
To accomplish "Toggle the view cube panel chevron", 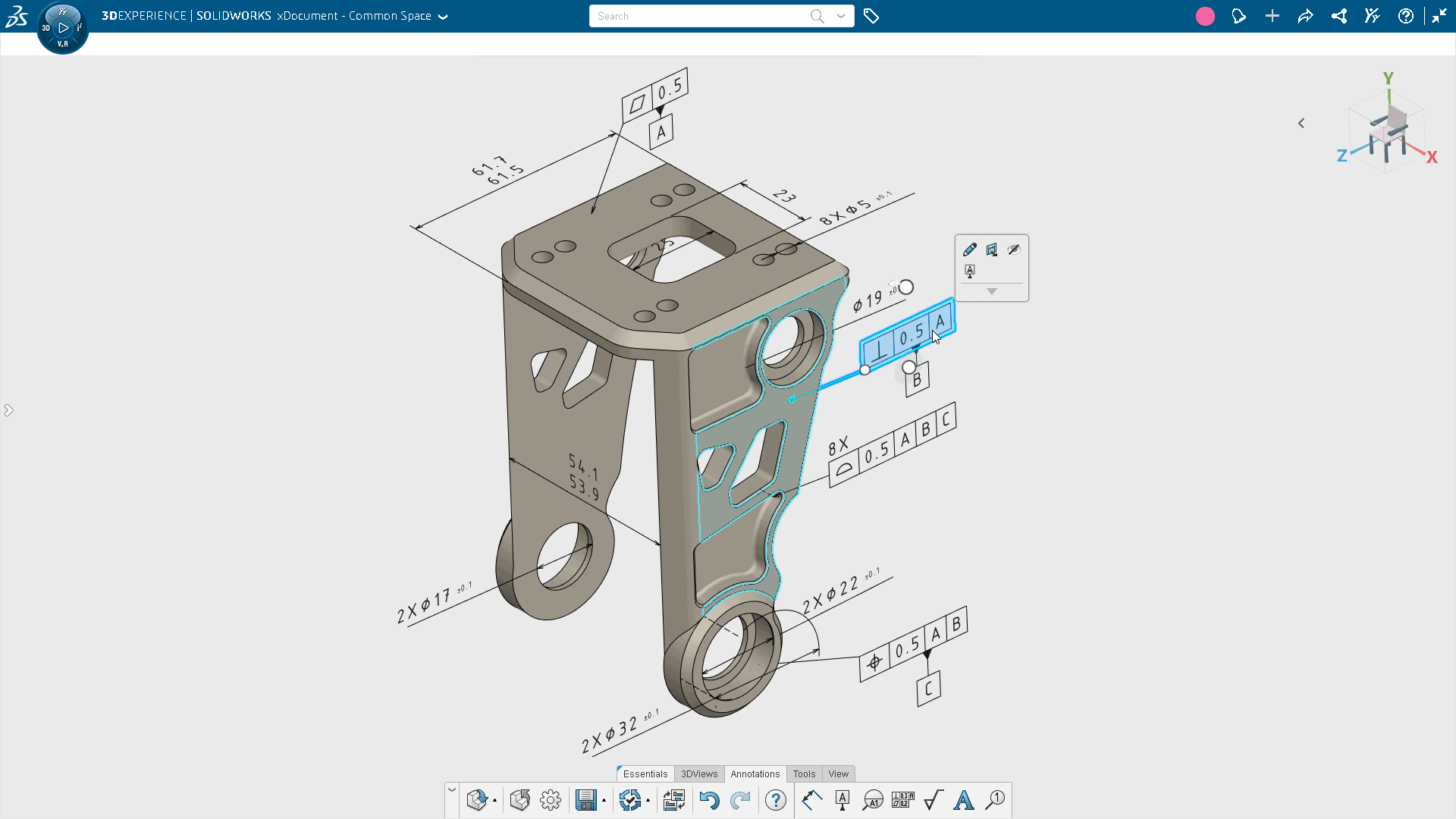I will tap(1301, 123).
